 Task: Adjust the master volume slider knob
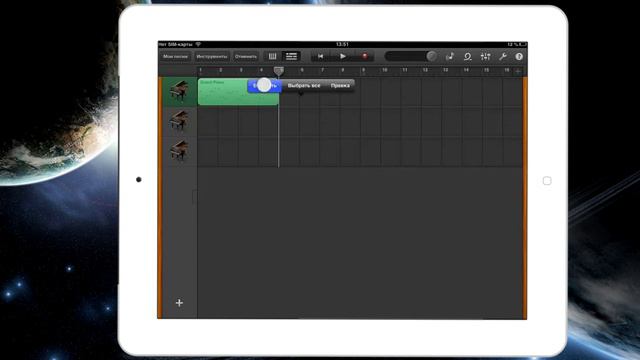pos(431,56)
